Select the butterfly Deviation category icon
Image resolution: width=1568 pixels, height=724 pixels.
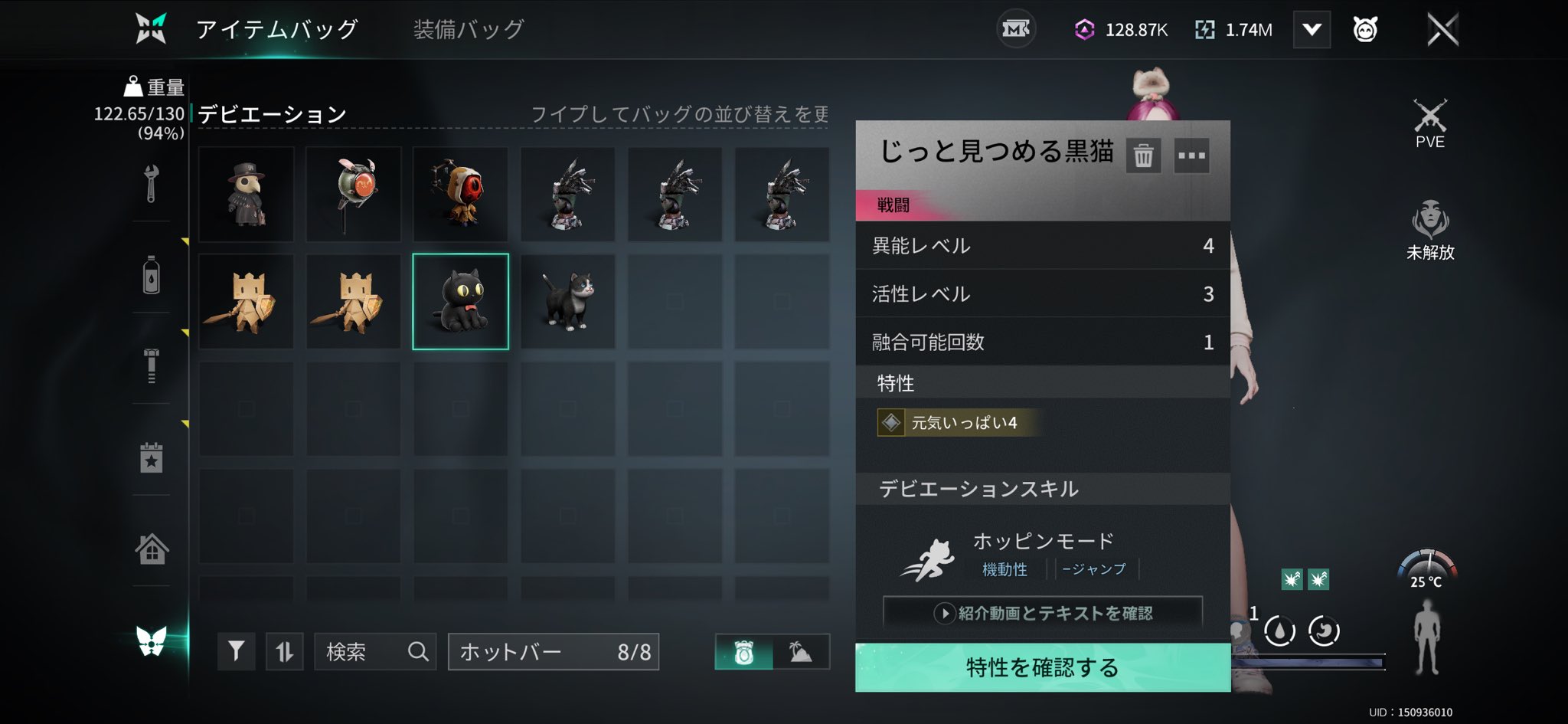point(152,640)
